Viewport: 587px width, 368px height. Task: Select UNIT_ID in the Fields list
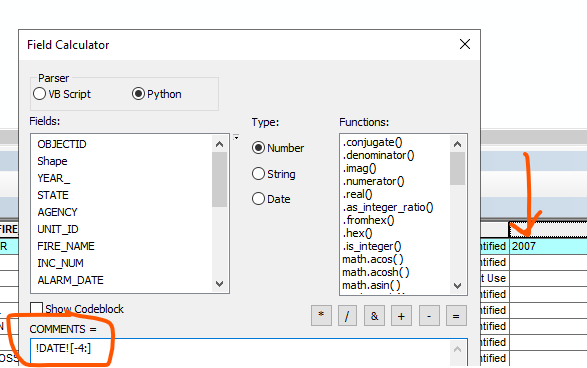(x=58, y=229)
